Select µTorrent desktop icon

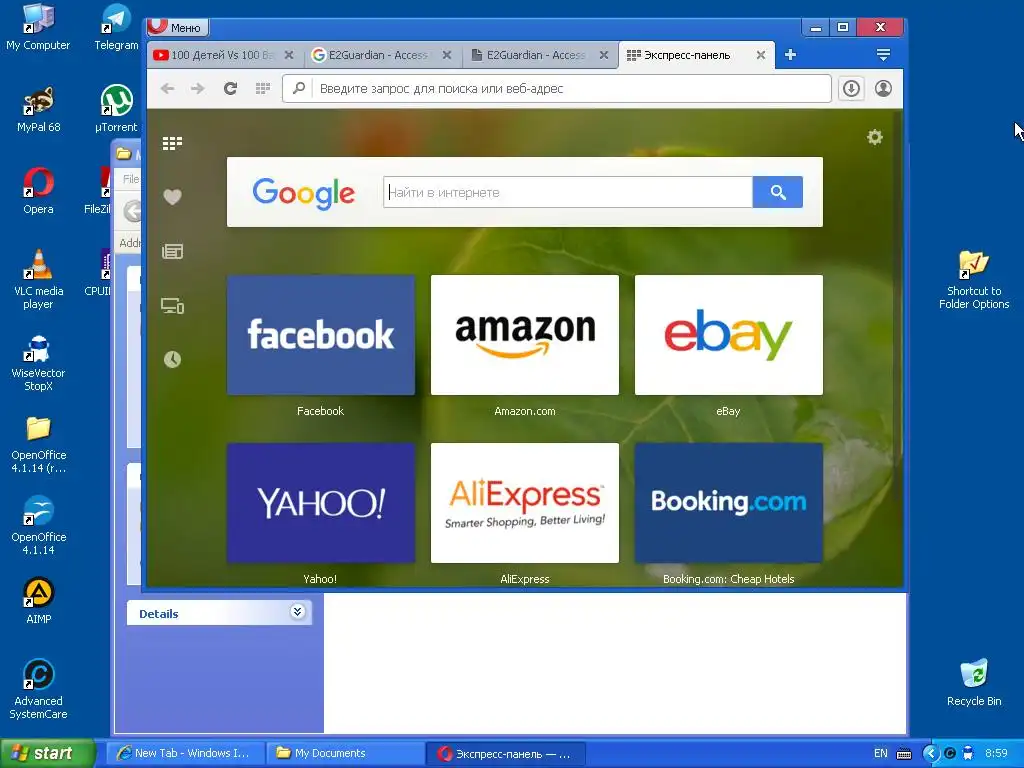click(116, 110)
